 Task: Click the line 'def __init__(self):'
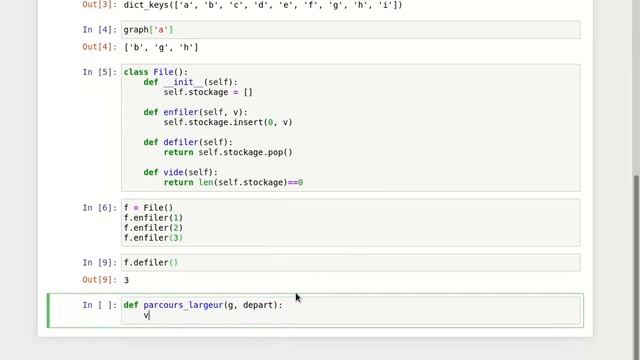190,82
